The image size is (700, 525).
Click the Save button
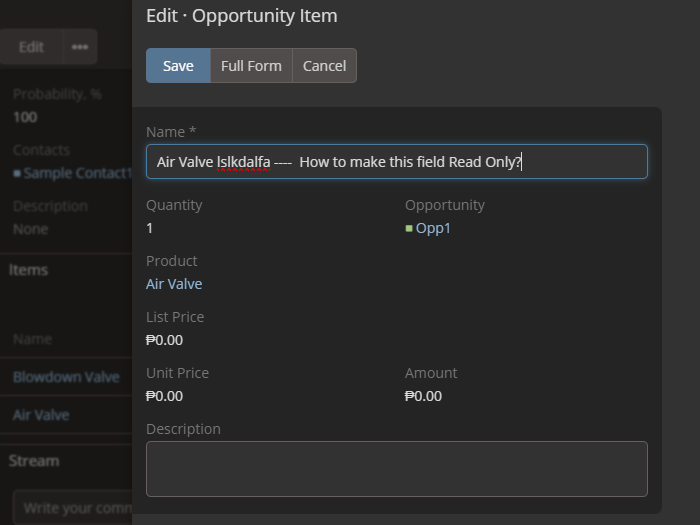point(178,66)
